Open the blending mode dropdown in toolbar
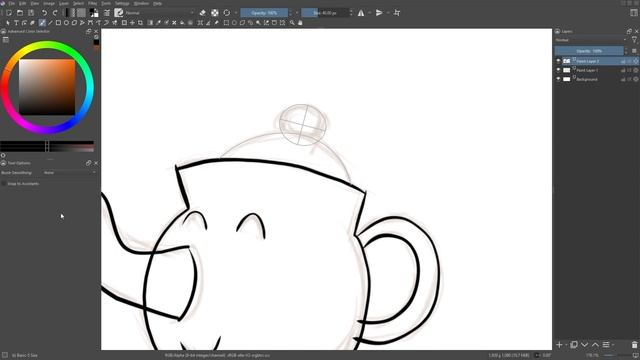The image size is (640, 360). [159, 13]
